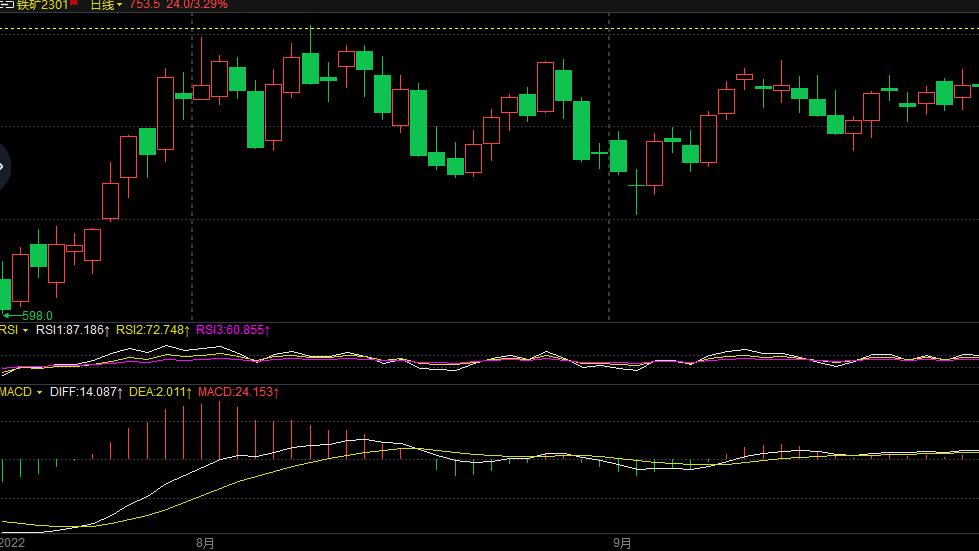Click the 9月 date axis label
Image resolution: width=979 pixels, height=551 pixels.
[x=622, y=544]
